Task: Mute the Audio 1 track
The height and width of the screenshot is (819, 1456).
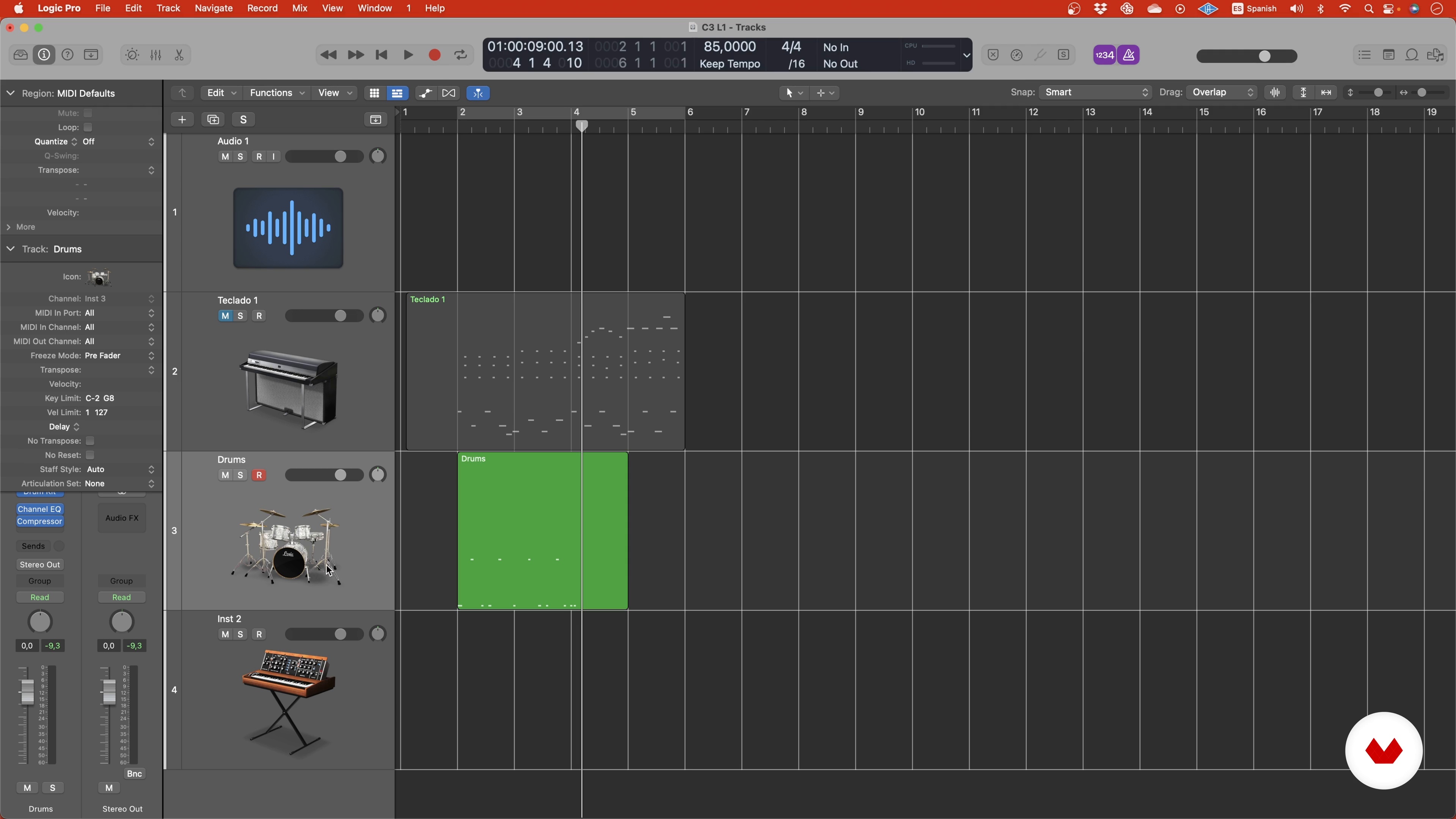Action: (225, 157)
